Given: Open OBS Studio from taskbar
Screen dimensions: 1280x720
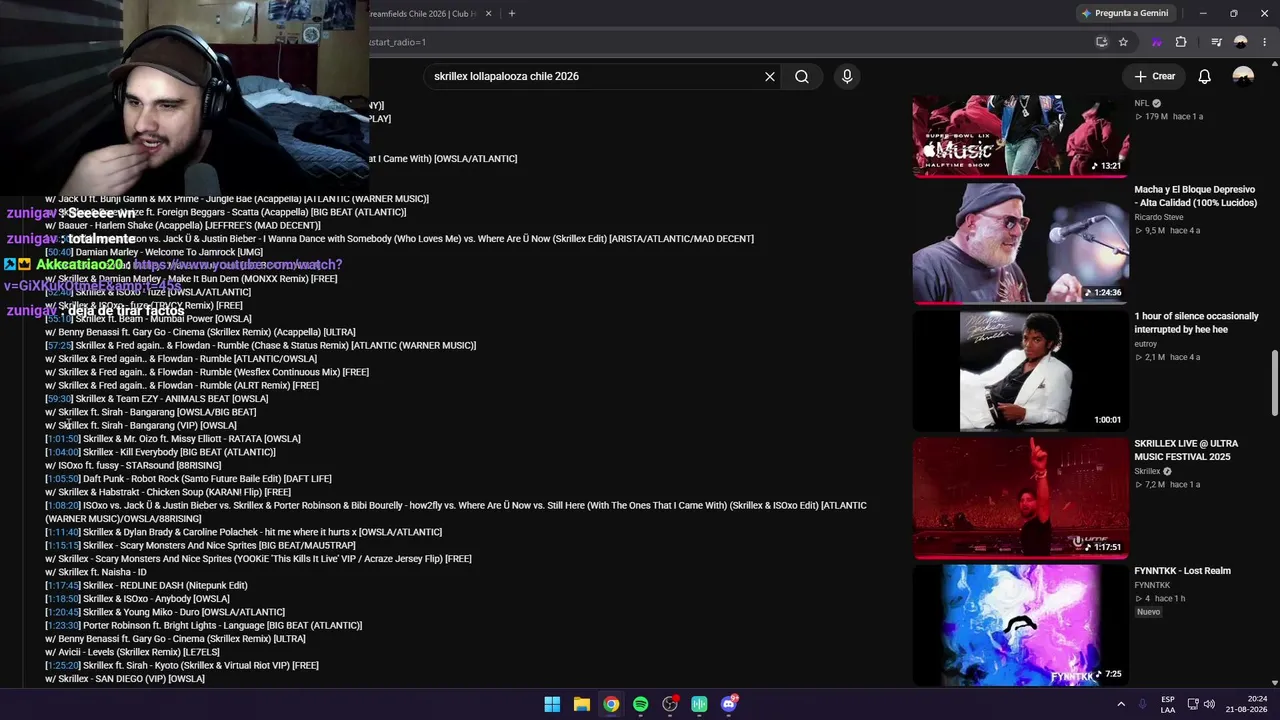Looking at the screenshot, I should pyautogui.click(x=670, y=704).
